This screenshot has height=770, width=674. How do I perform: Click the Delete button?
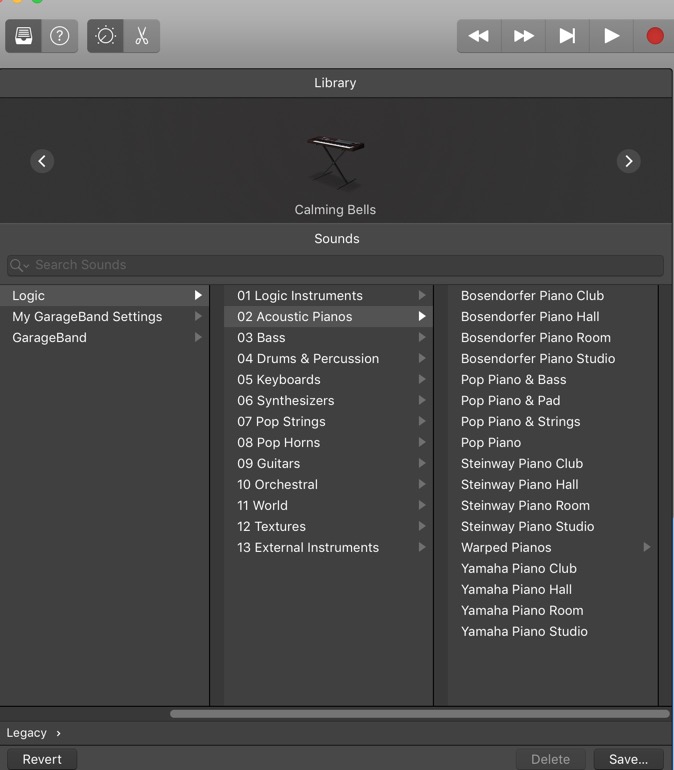coord(550,759)
